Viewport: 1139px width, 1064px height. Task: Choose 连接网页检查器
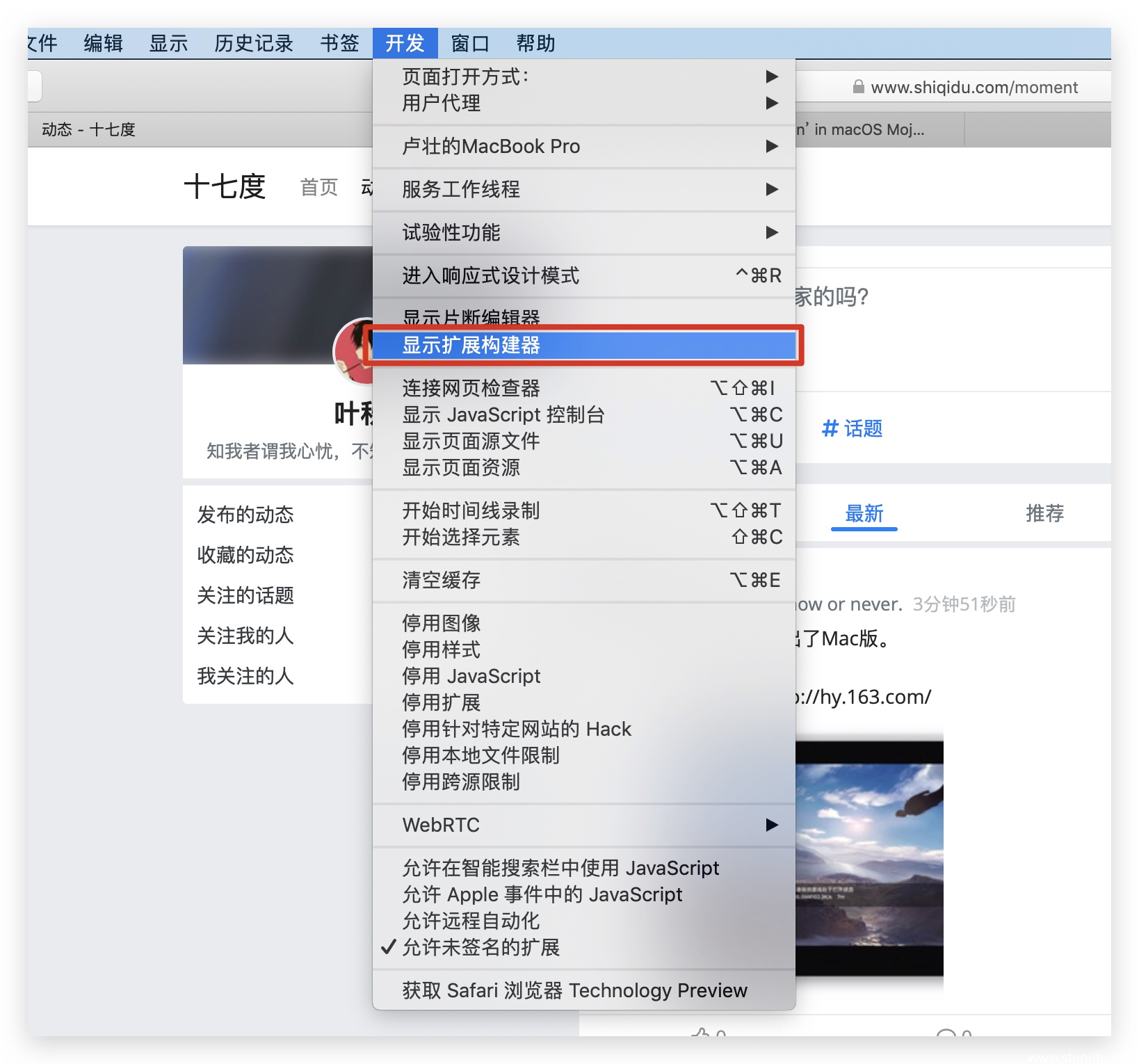click(584, 388)
